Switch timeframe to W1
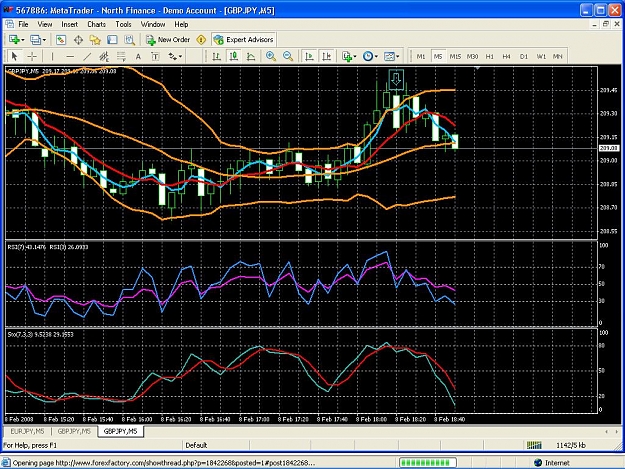The image size is (625, 469). pyautogui.click(x=541, y=56)
